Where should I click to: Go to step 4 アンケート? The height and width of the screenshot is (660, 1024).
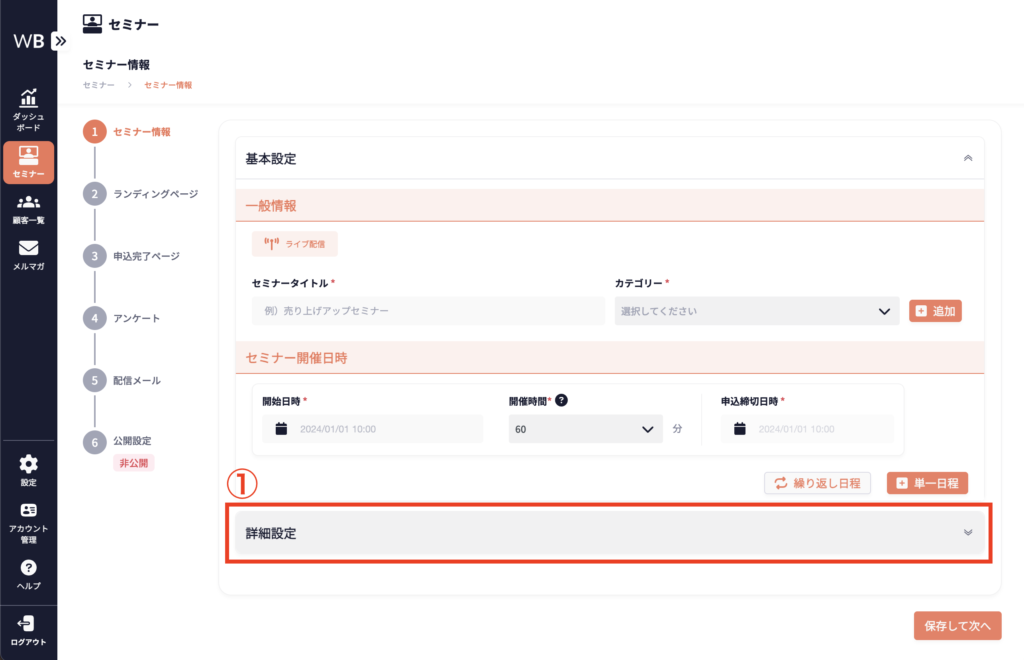[136, 318]
